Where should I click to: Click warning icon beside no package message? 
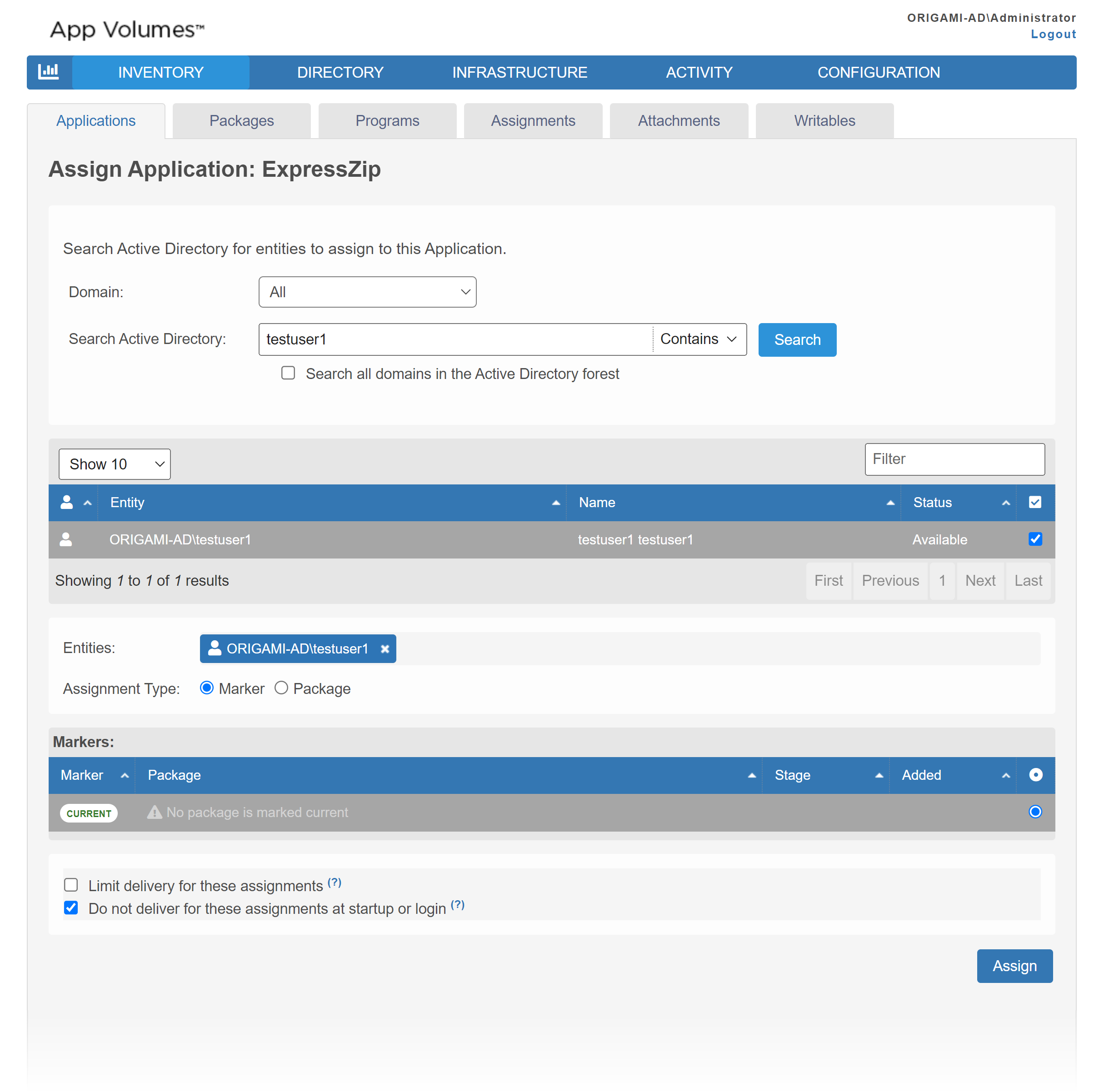point(155,812)
